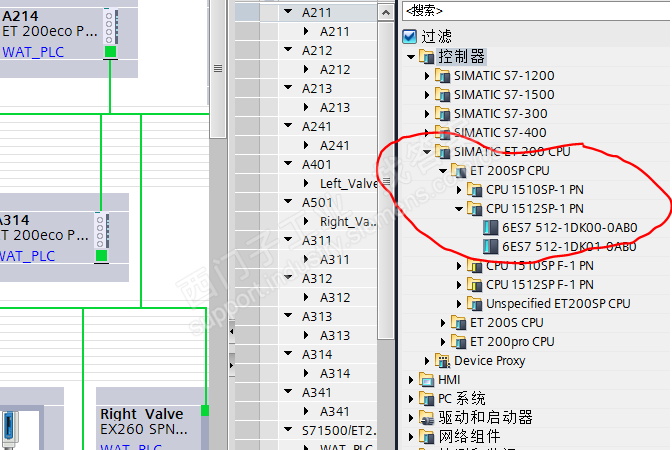Click A314 ET 200eco module icon
This screenshot has height=450, width=672.
[x=102, y=231]
